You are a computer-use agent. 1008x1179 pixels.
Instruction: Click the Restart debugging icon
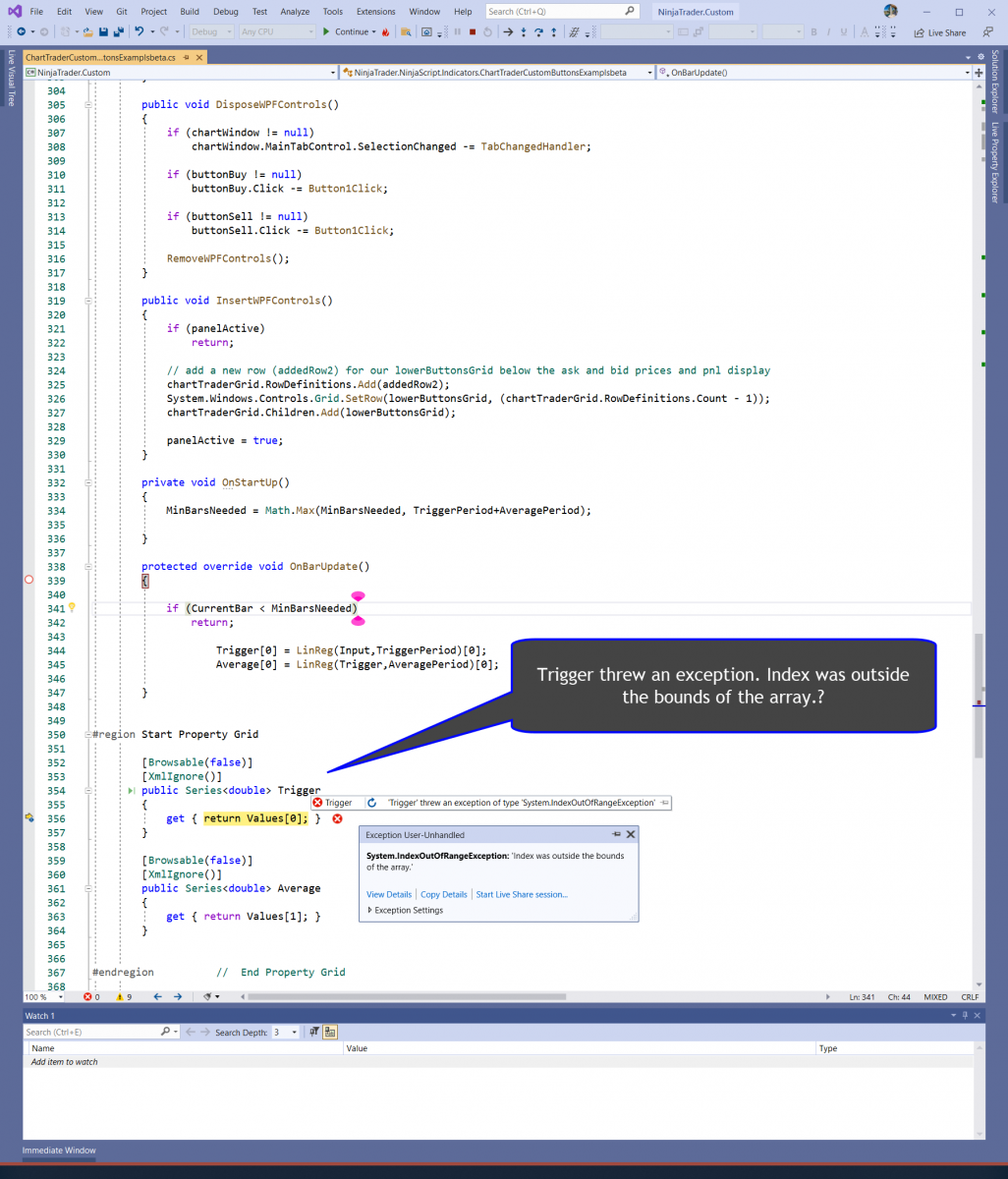pos(487,31)
